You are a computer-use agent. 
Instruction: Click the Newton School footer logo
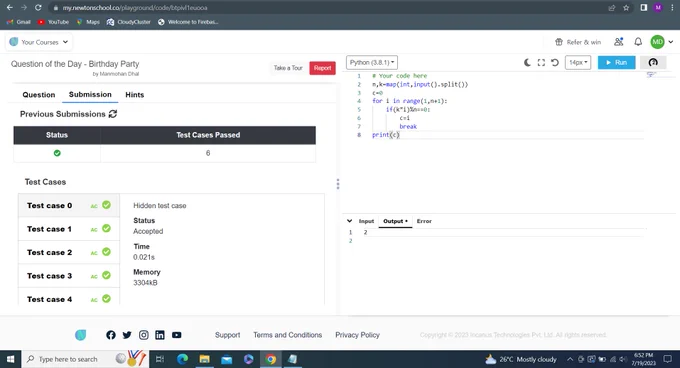81,335
